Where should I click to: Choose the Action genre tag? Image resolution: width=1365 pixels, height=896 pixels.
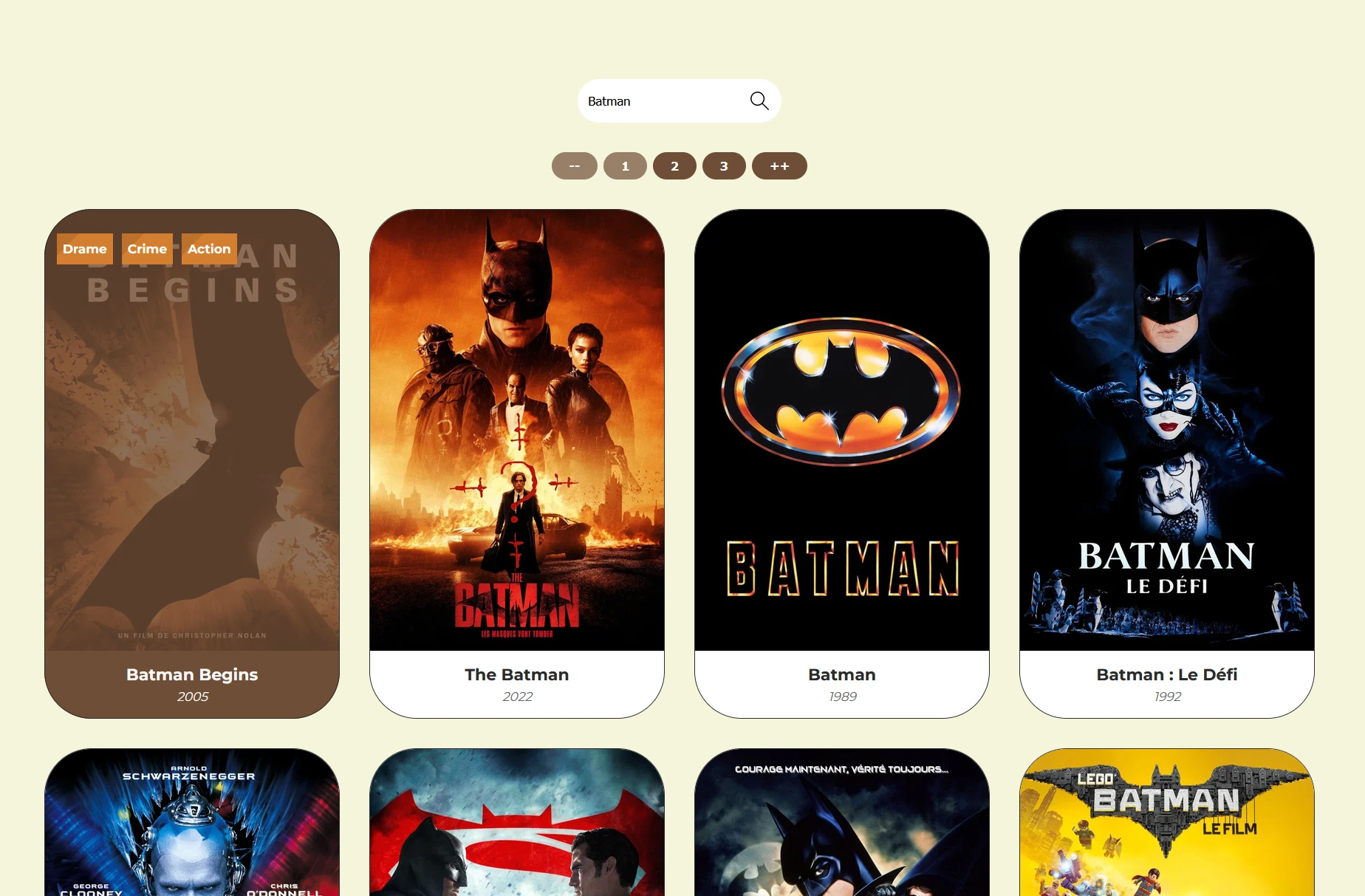point(209,249)
